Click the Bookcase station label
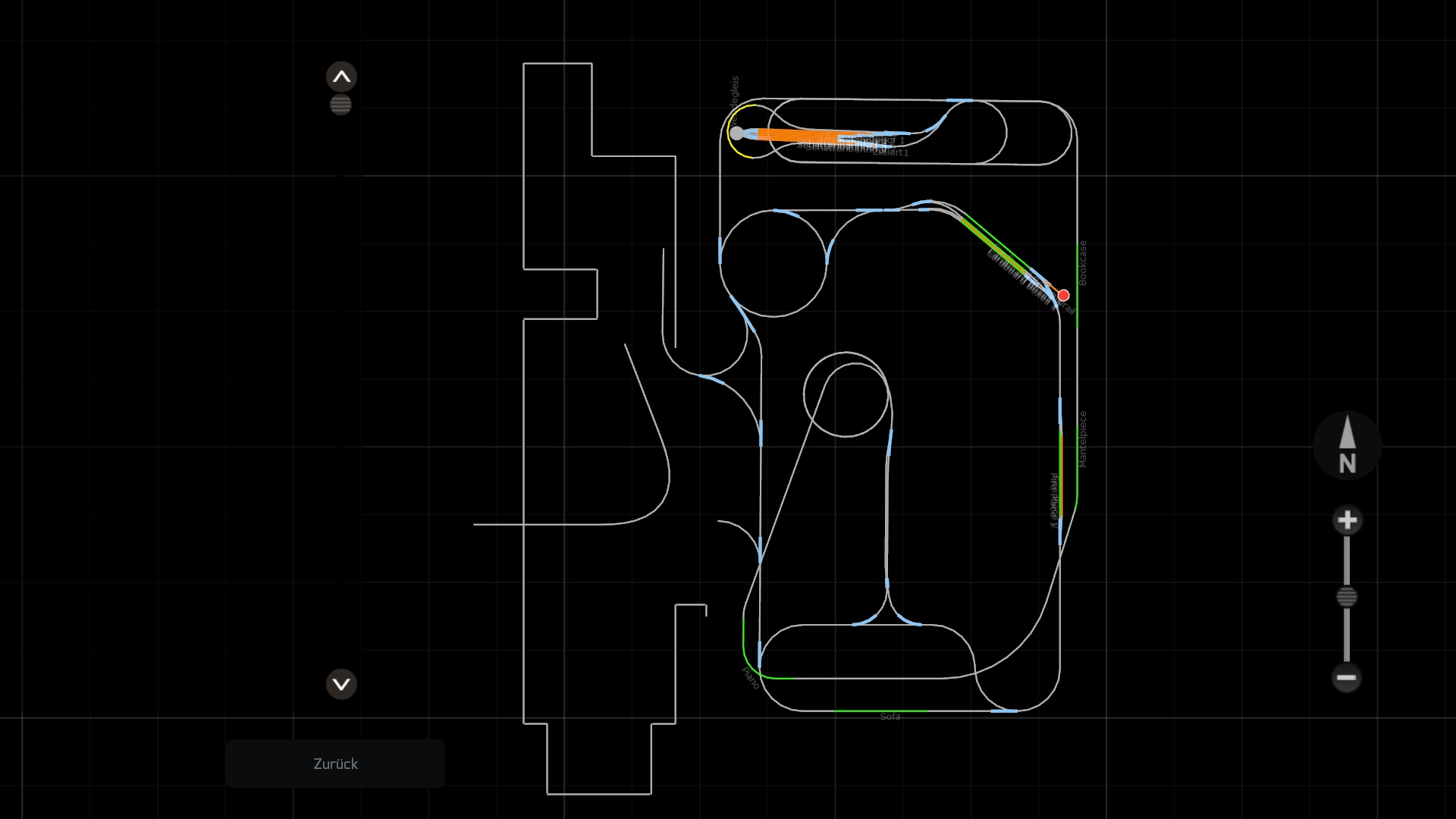1456x819 pixels. pos(1083,263)
